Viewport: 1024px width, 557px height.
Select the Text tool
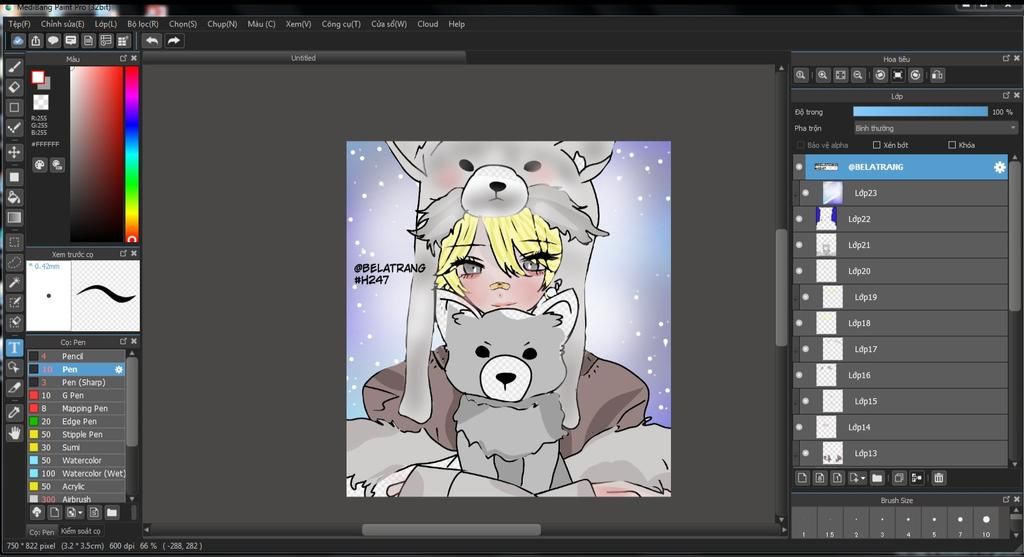click(14, 347)
